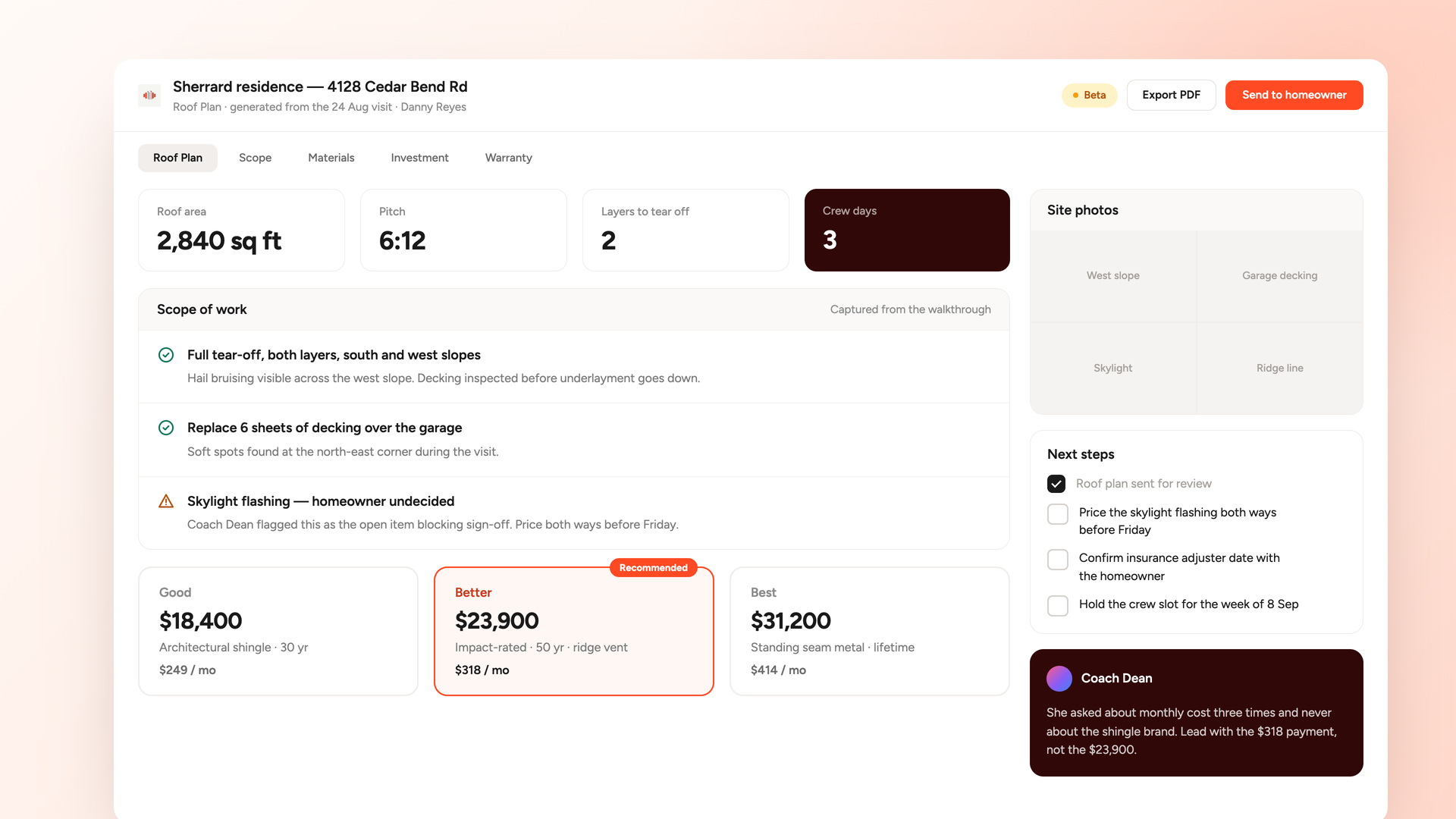This screenshot has width=1456, height=819.
Task: Click the warning triangle beside Skylight flashing
Action: point(166,501)
